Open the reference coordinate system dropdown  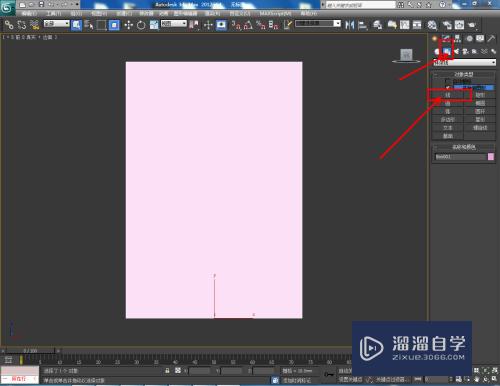[x=174, y=24]
